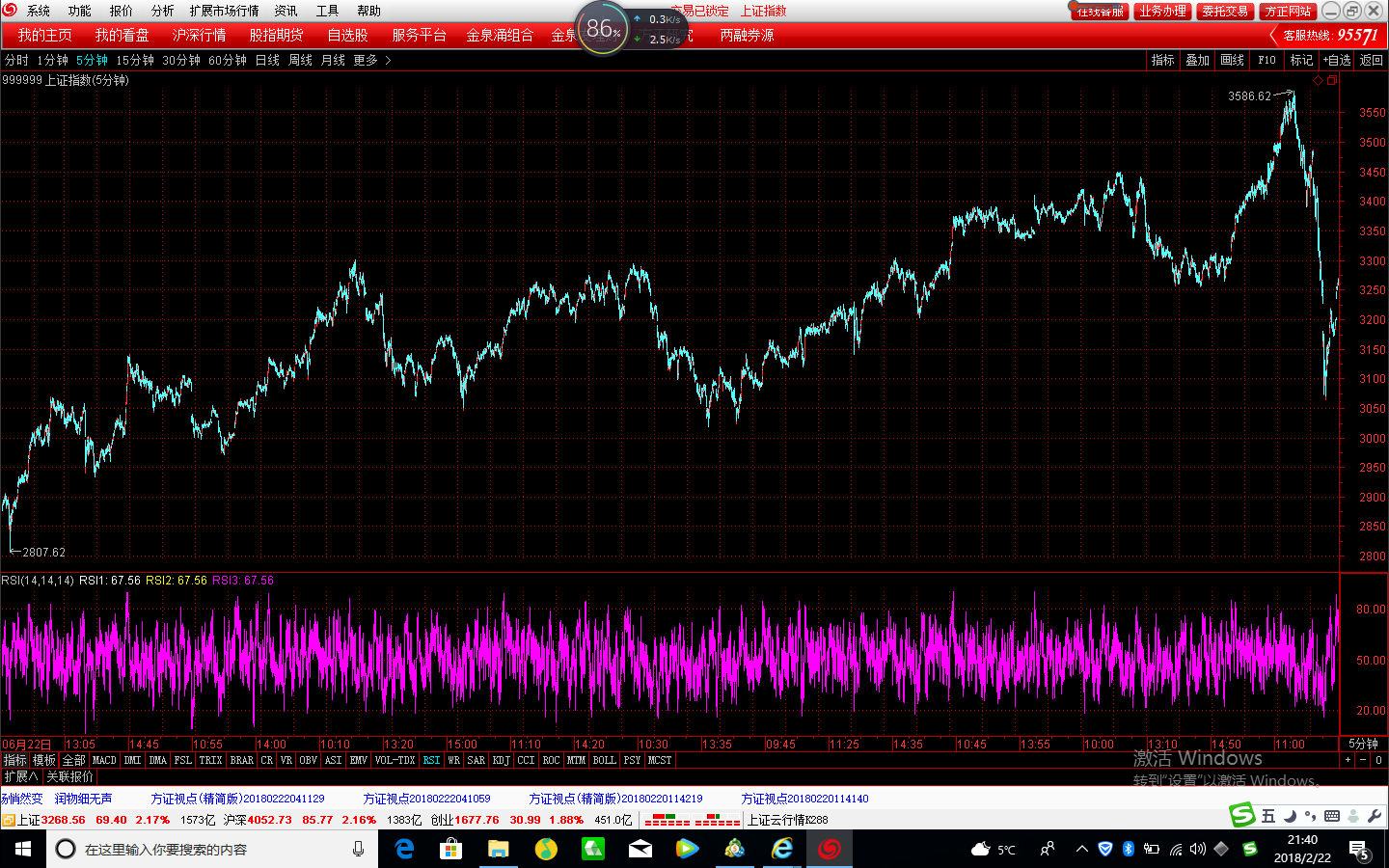This screenshot has height=868, width=1389.
Task: Open the 两融券源 tab
Action: pyautogui.click(x=747, y=35)
